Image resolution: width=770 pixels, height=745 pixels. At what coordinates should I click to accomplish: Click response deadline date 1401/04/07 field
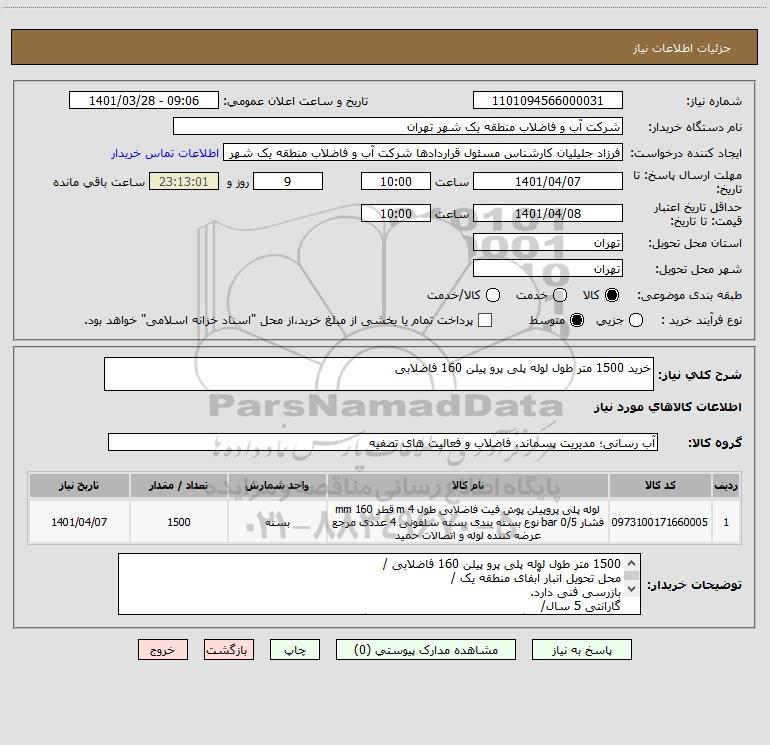click(x=548, y=181)
